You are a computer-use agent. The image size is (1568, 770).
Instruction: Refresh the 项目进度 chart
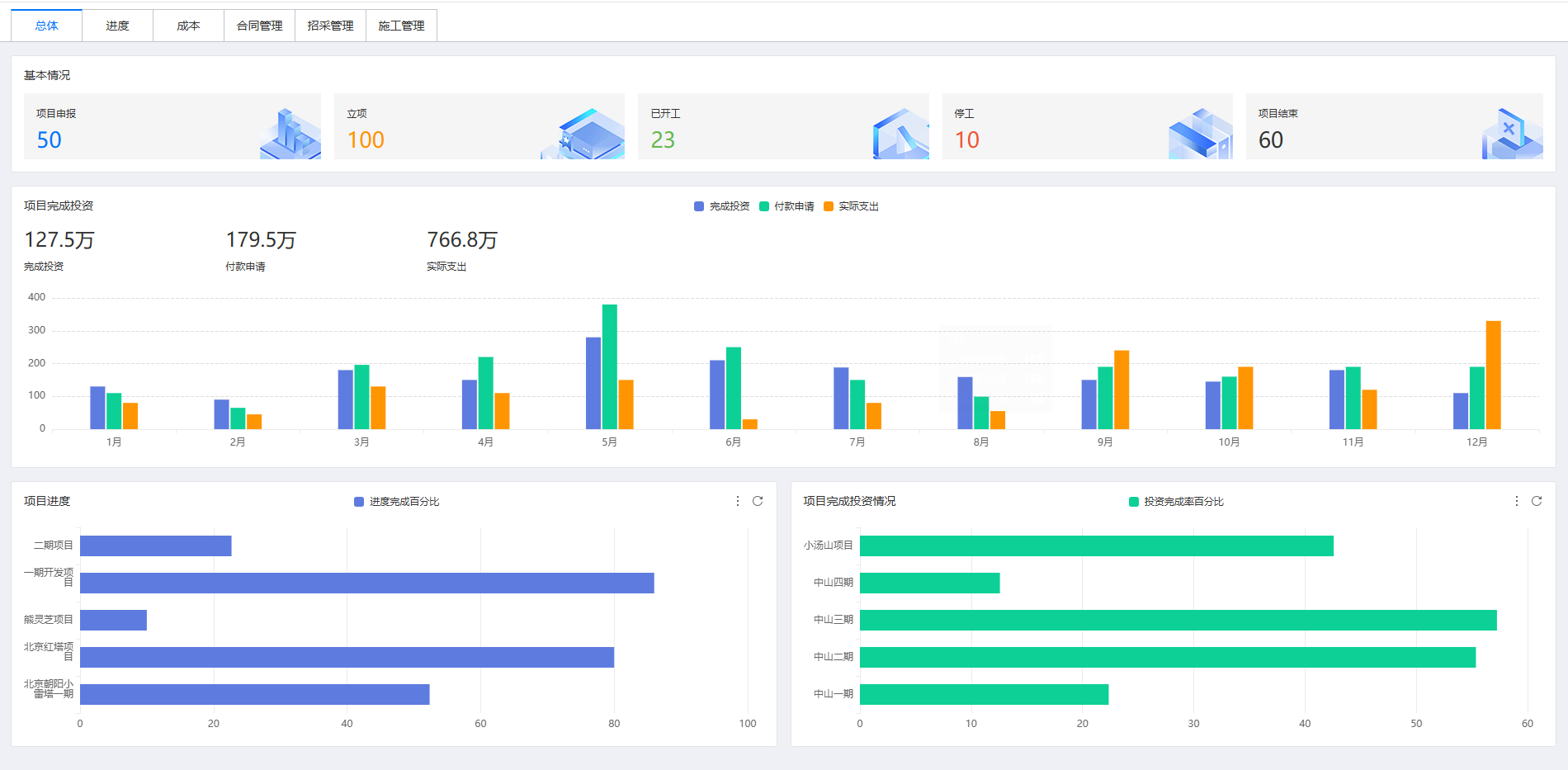(x=758, y=501)
